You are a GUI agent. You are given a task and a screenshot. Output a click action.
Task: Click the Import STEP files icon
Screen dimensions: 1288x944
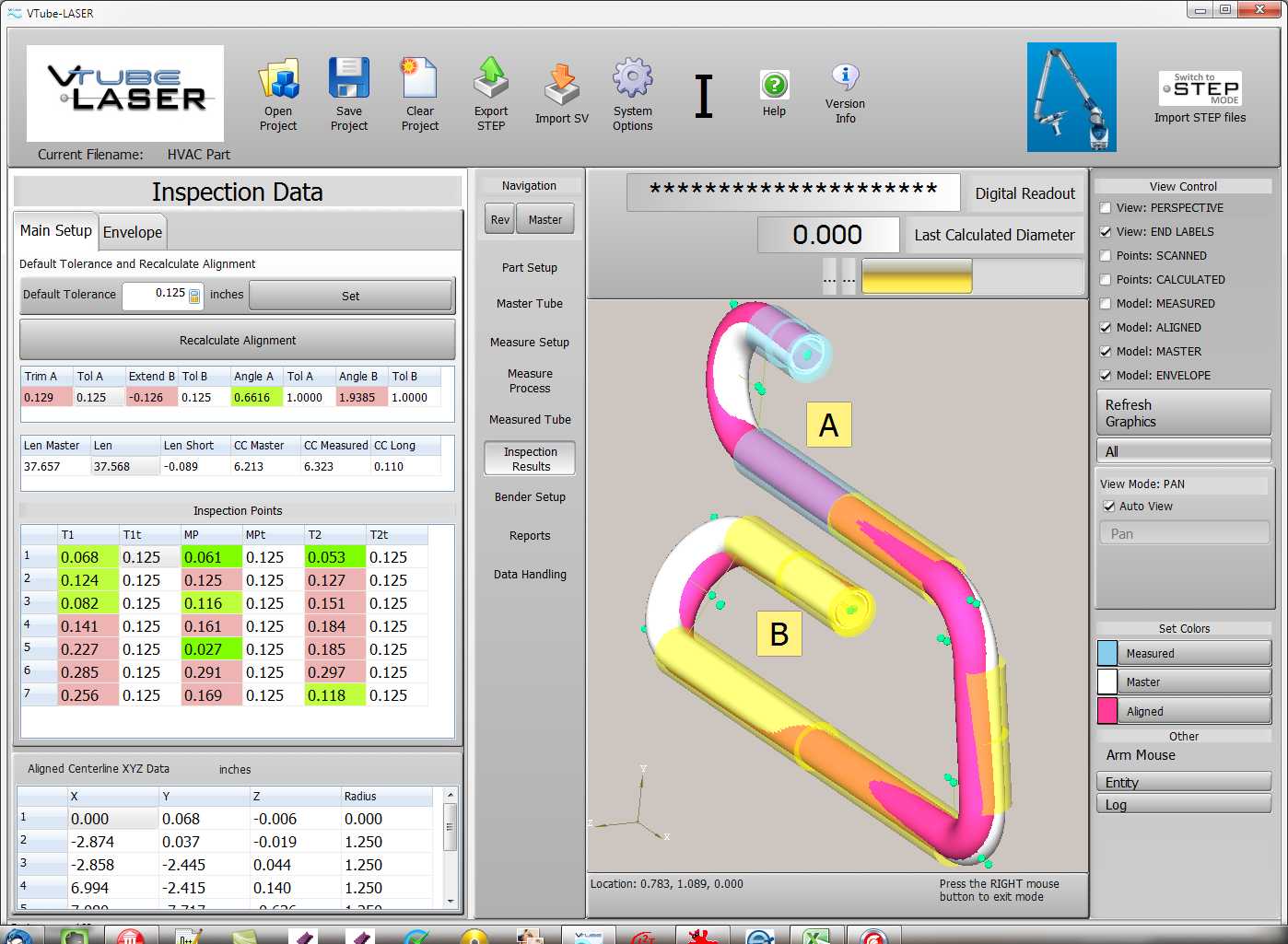click(1200, 89)
